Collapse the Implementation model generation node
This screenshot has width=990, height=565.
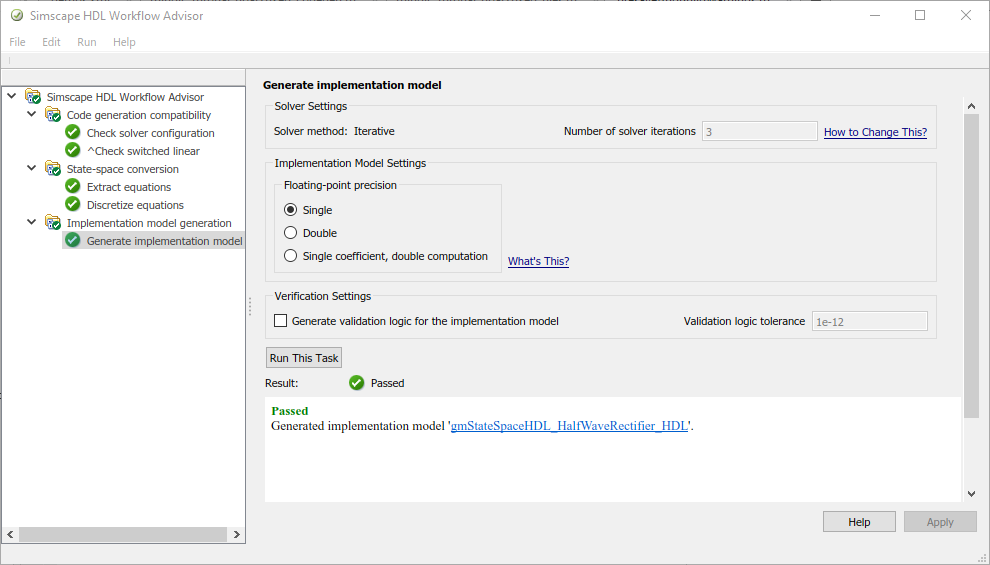click(x=32, y=223)
